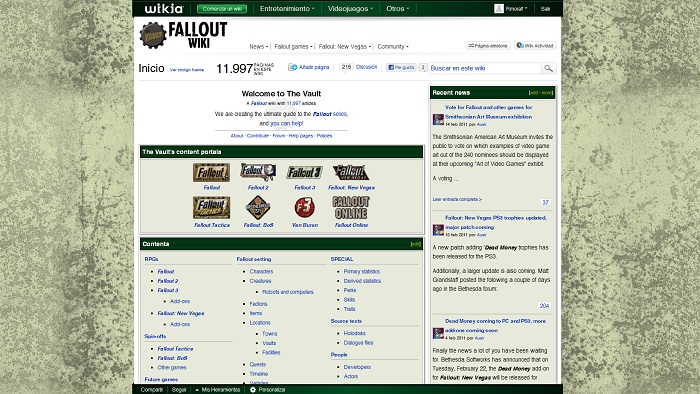Open the Fallout Tactics portal logo
Viewport: 700px width, 394px height.
pyautogui.click(x=211, y=207)
